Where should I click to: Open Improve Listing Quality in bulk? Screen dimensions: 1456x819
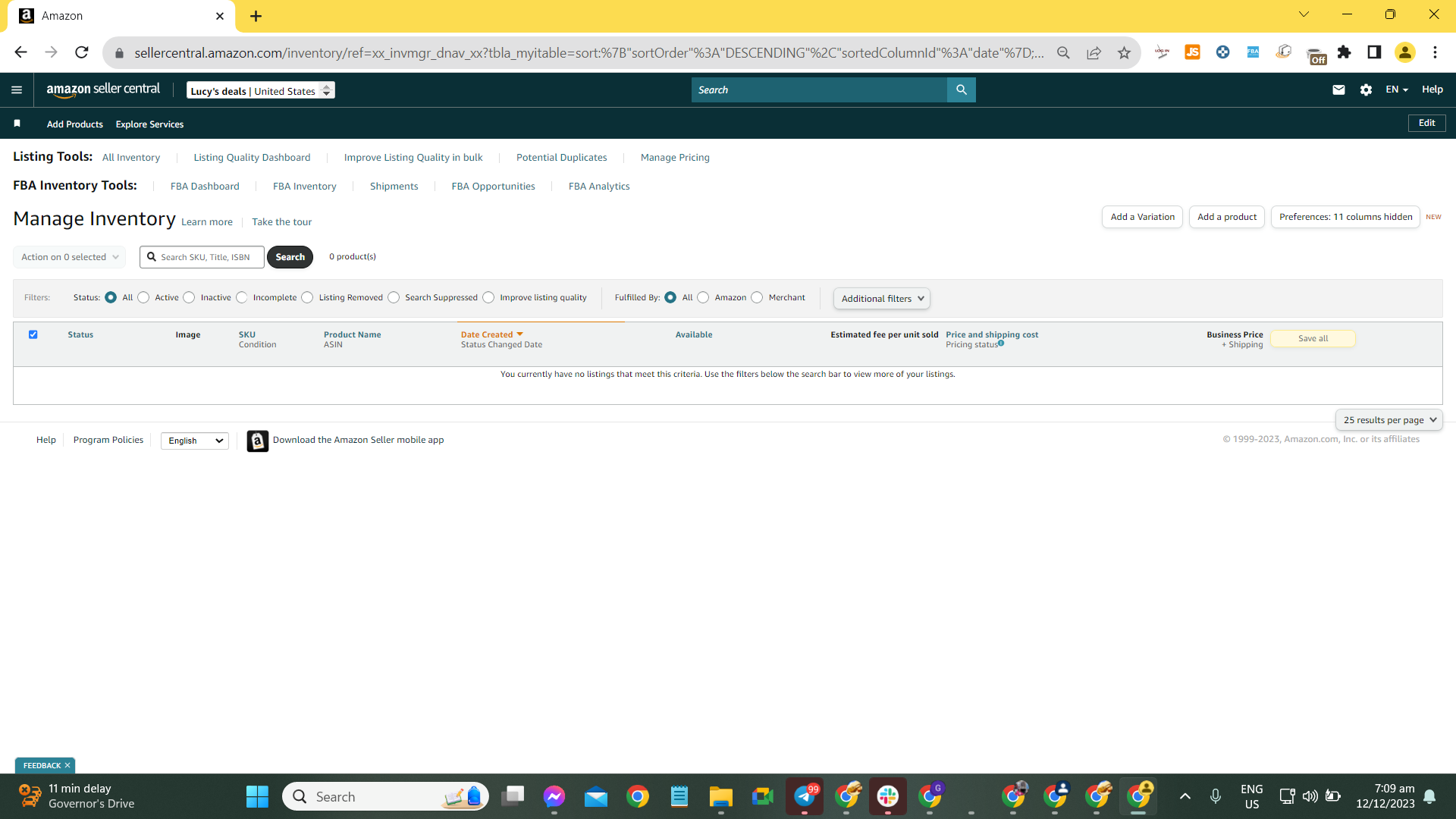[413, 158]
